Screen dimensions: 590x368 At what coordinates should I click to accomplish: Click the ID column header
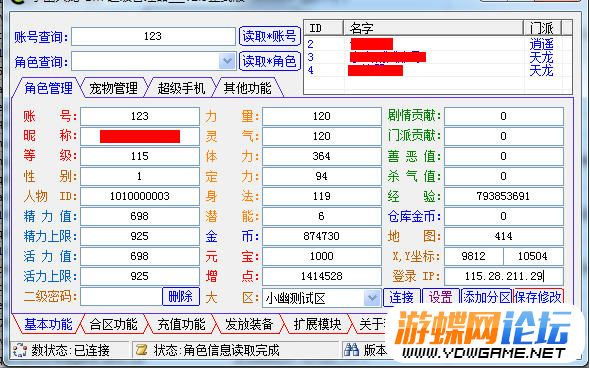tap(324, 28)
